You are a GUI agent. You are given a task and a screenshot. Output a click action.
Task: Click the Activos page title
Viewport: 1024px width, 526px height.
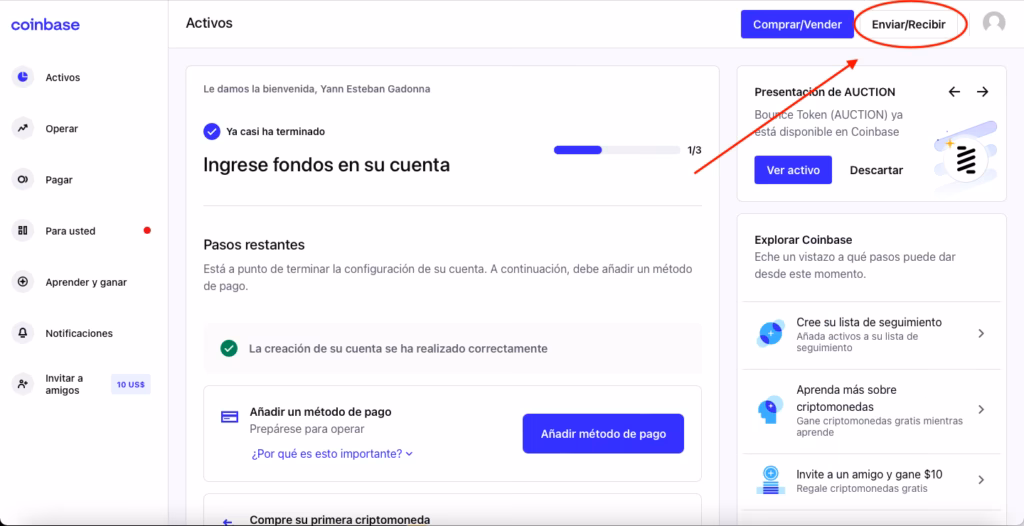pyautogui.click(x=209, y=24)
